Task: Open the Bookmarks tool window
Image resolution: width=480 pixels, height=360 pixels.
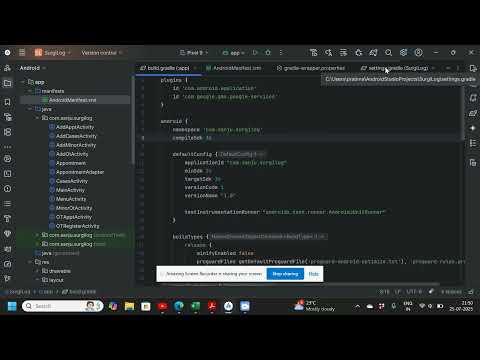Action: (x=7, y=102)
